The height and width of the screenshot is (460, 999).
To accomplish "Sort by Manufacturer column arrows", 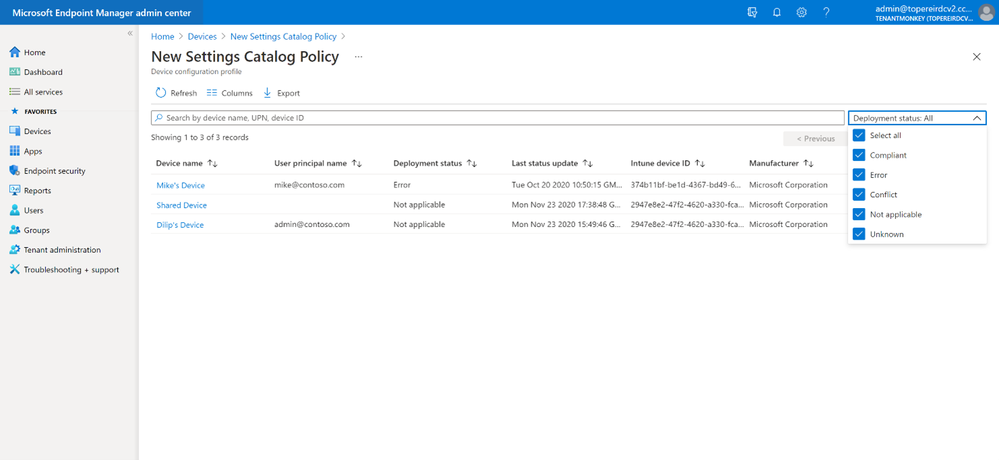I will tap(809, 164).
